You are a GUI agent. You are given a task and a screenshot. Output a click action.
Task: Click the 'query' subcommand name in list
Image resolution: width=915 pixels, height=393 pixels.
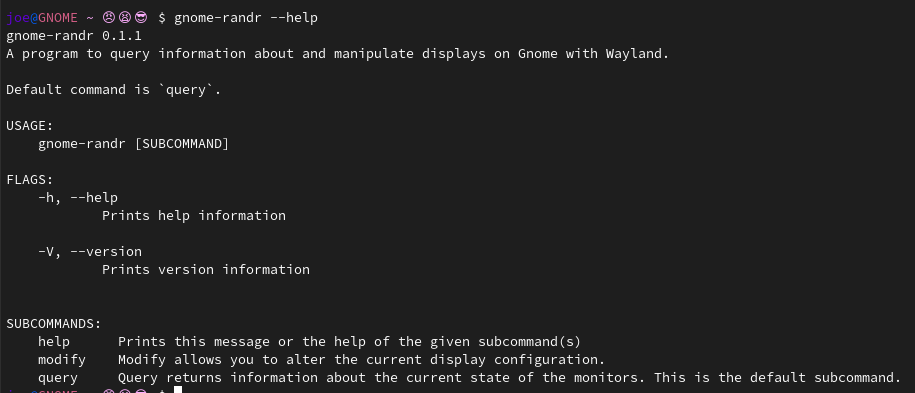pyautogui.click(x=58, y=377)
